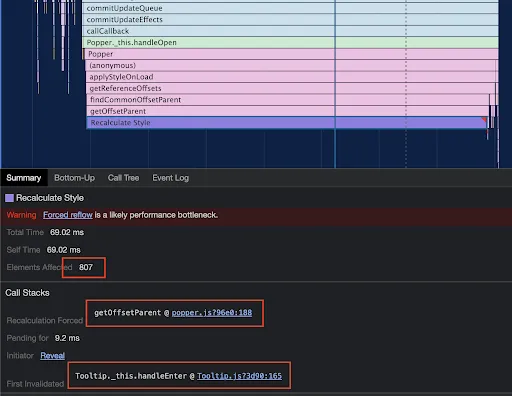Open the Forced reflow warning link
The image size is (512, 396).
tap(68, 215)
